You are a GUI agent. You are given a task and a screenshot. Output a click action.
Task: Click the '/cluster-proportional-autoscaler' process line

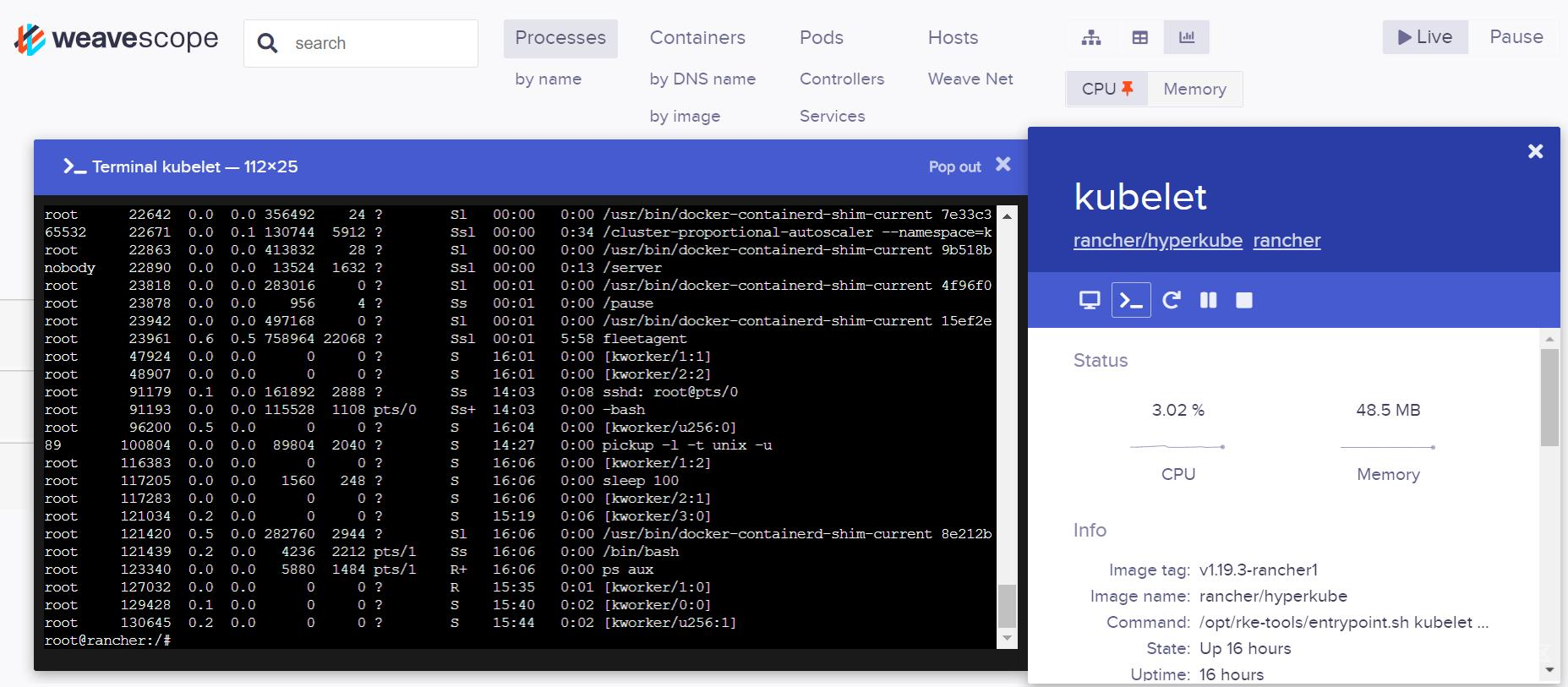point(518,232)
